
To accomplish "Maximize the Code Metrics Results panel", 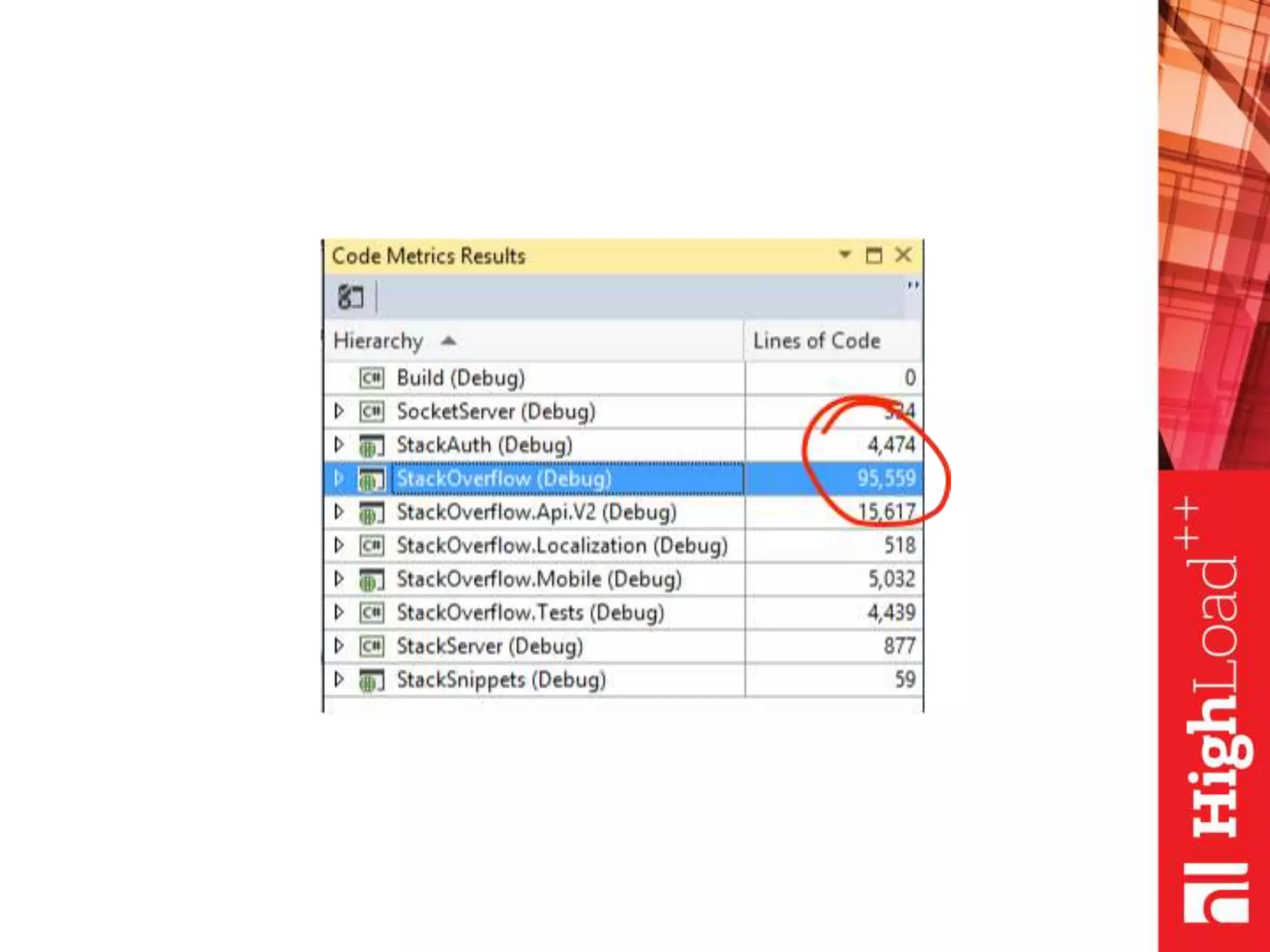I will (874, 255).
